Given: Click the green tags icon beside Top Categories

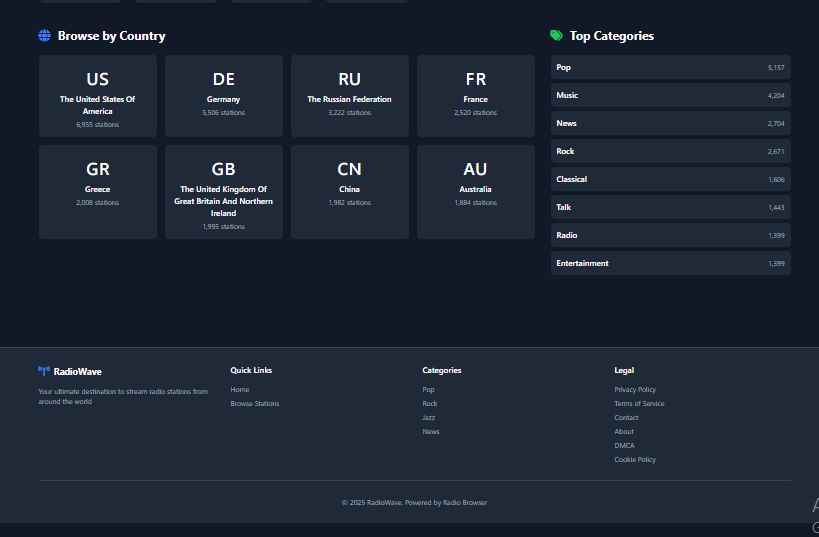Looking at the screenshot, I should 556,36.
